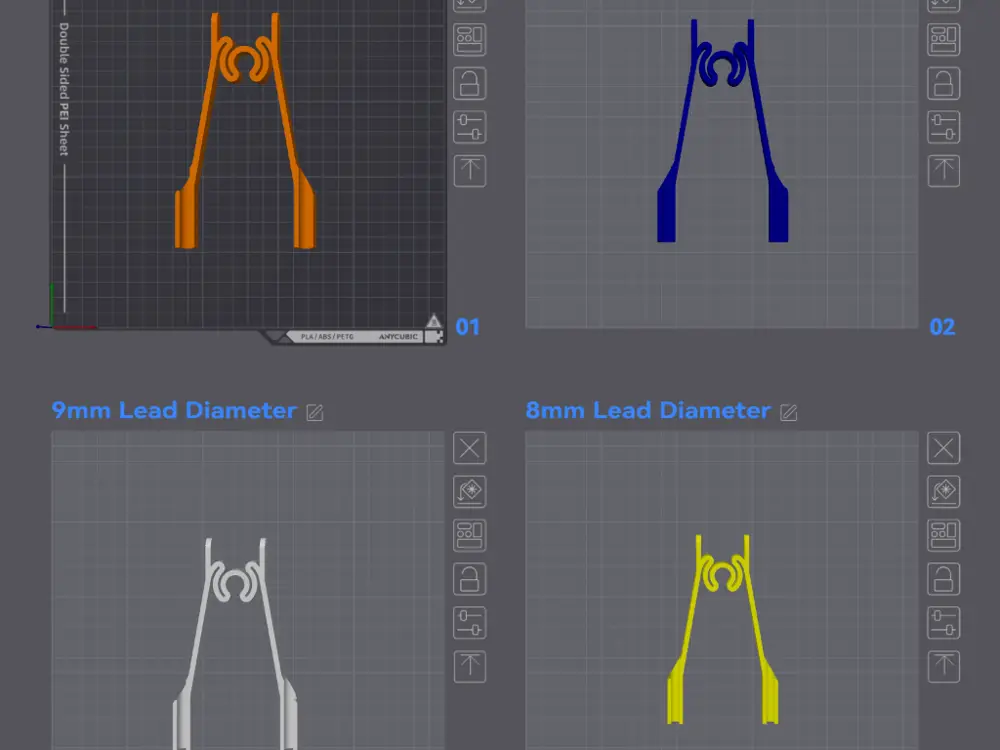Open plate settings for plate 02
1000x750 pixels.
point(943,127)
